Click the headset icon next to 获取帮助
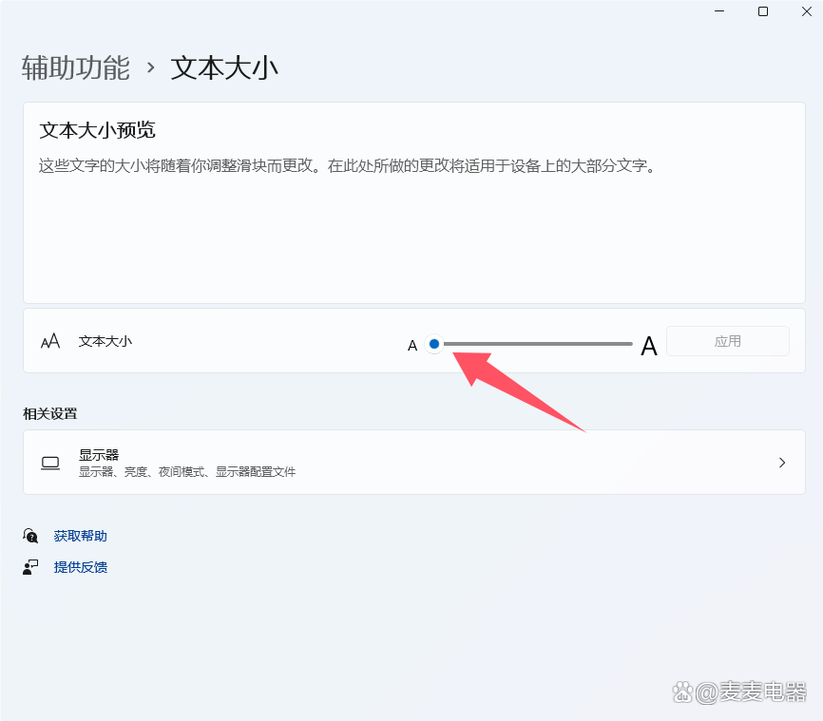Image resolution: width=823 pixels, height=721 pixels. [x=30, y=535]
